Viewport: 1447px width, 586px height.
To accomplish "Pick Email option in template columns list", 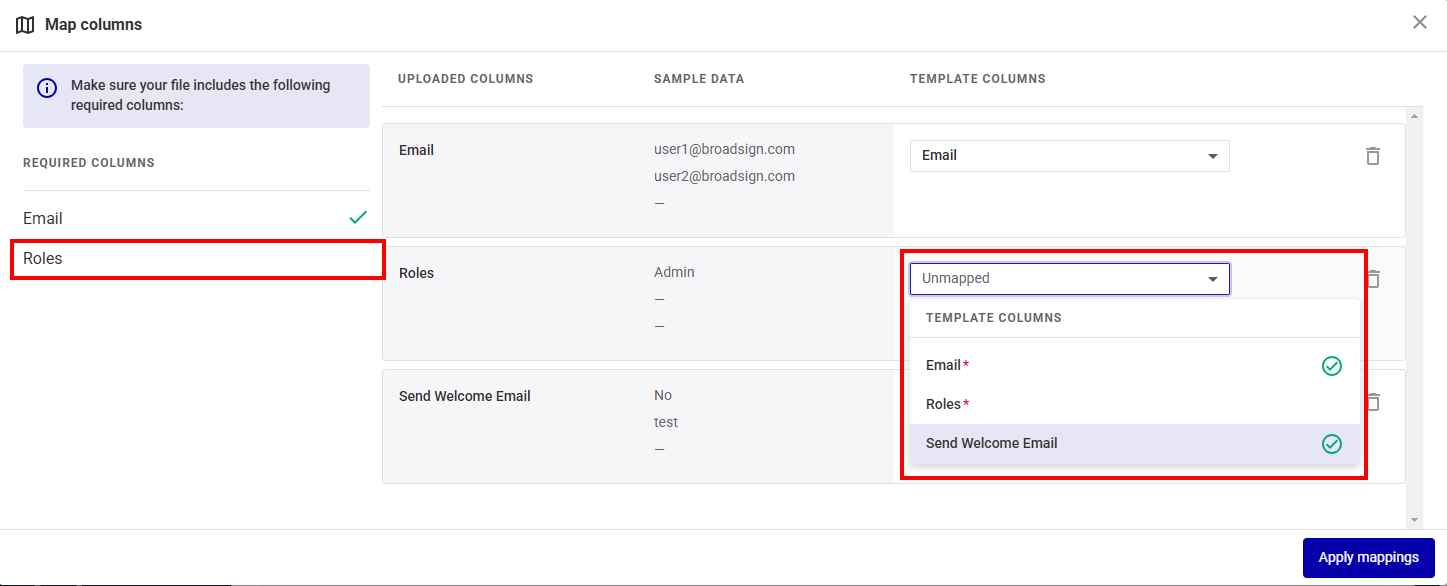I will coord(943,366).
